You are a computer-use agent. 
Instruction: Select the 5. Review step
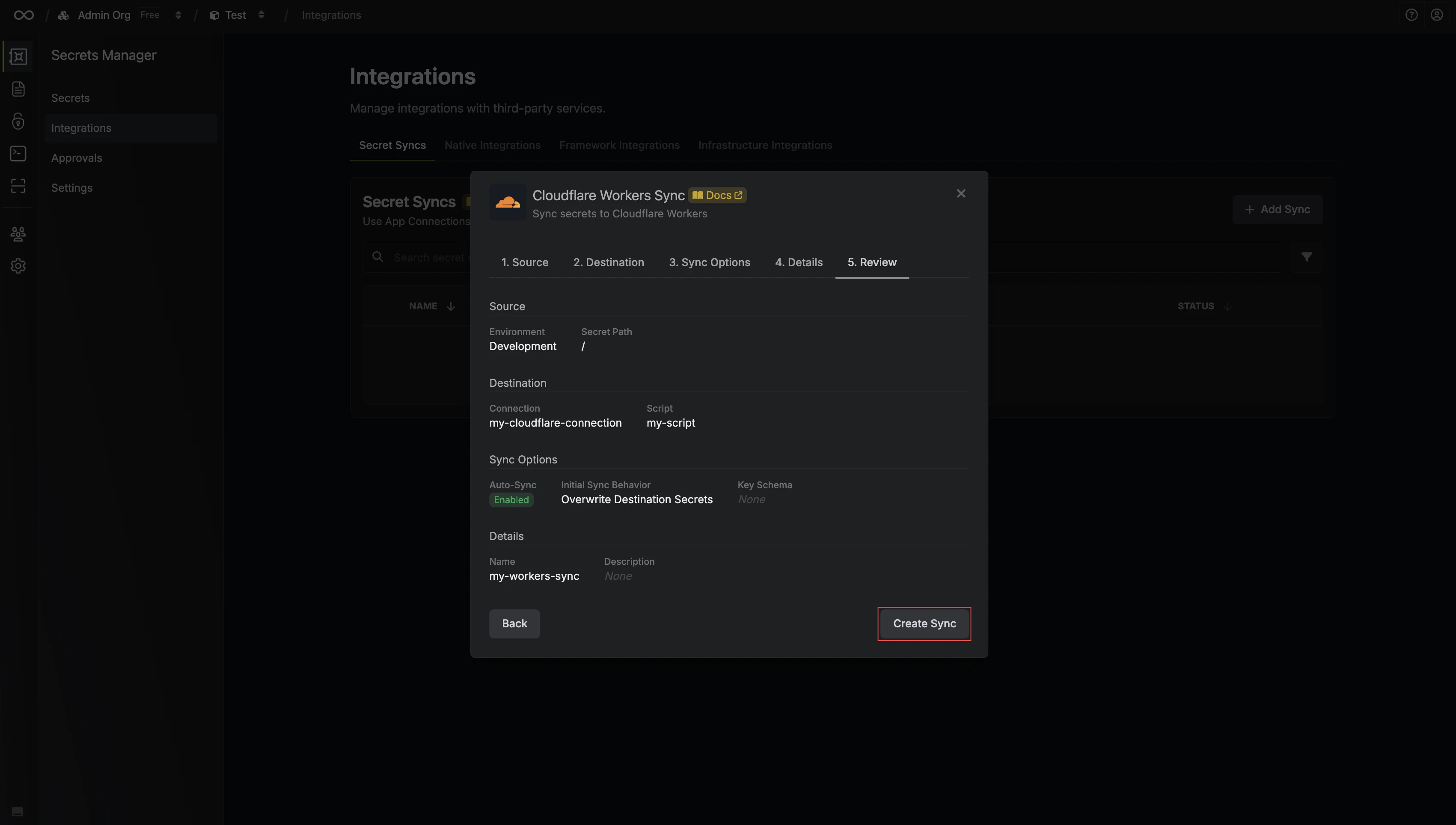pos(872,262)
